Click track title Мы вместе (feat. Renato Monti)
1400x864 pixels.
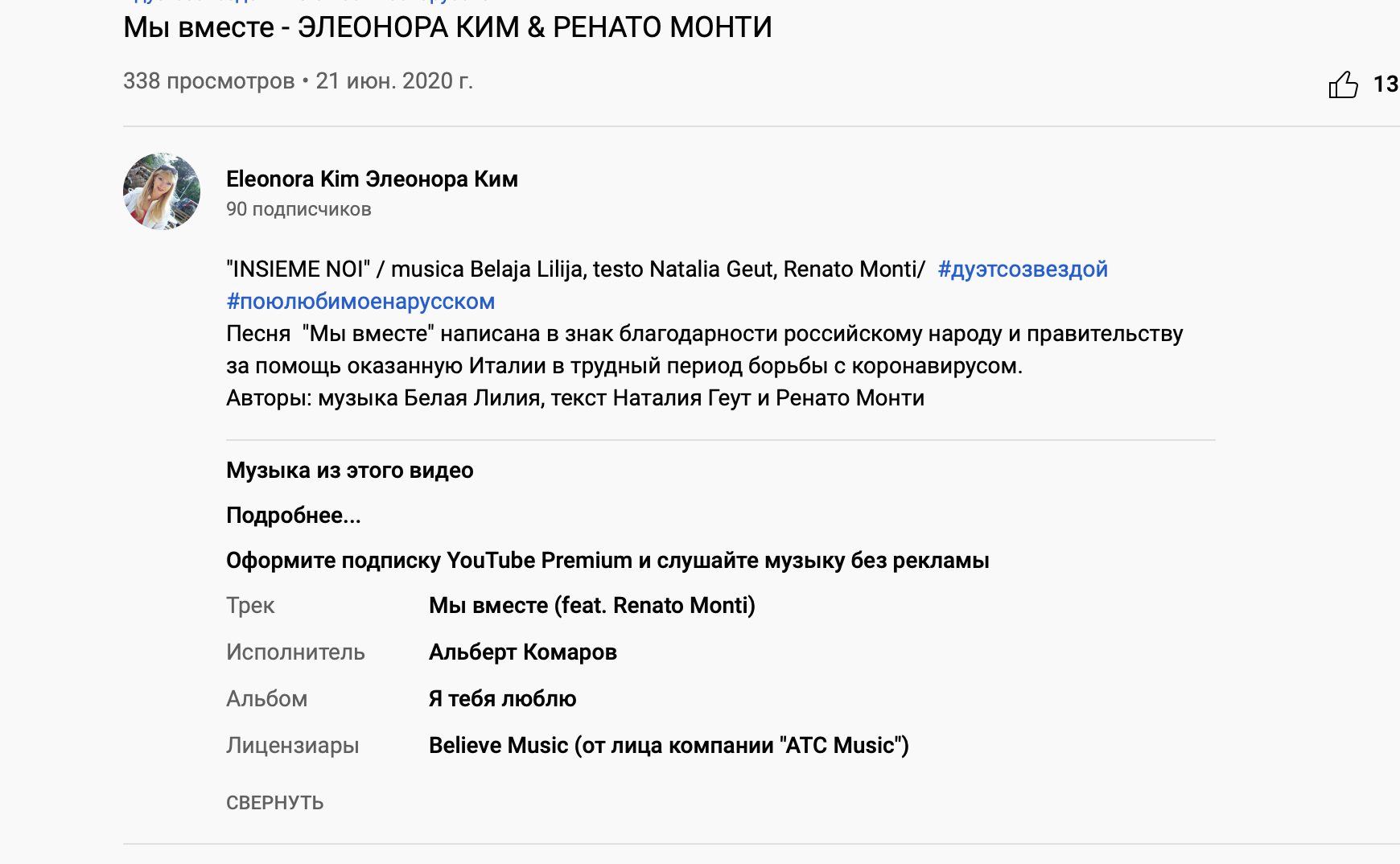pos(591,605)
